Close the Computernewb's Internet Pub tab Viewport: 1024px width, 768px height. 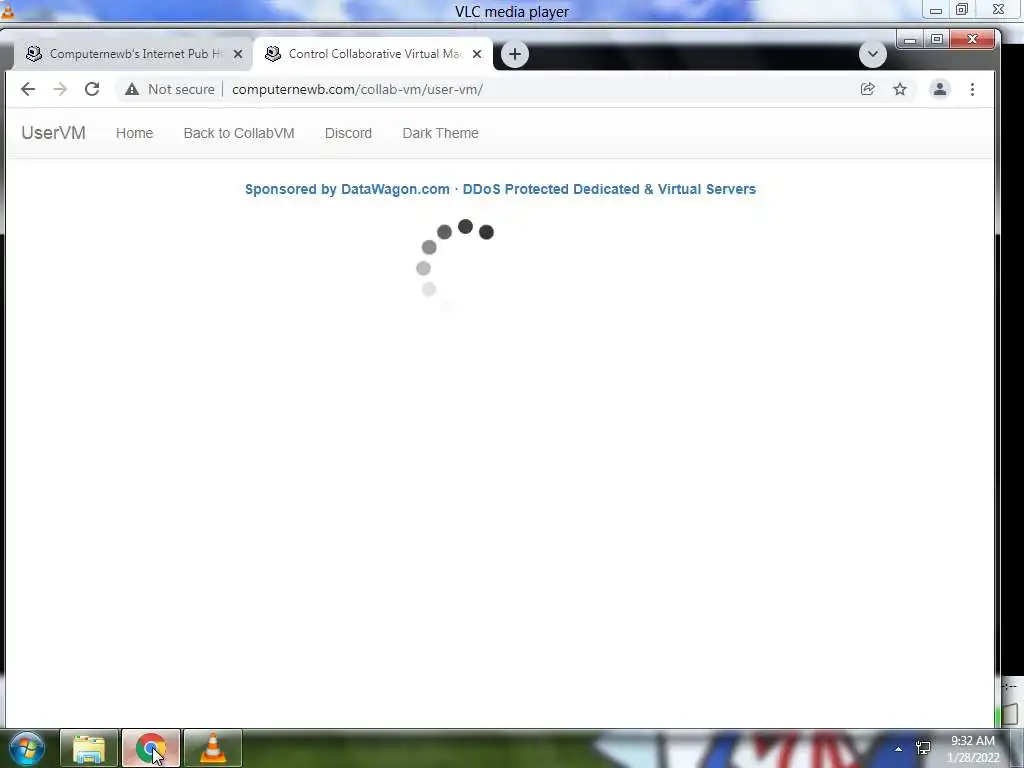238,54
